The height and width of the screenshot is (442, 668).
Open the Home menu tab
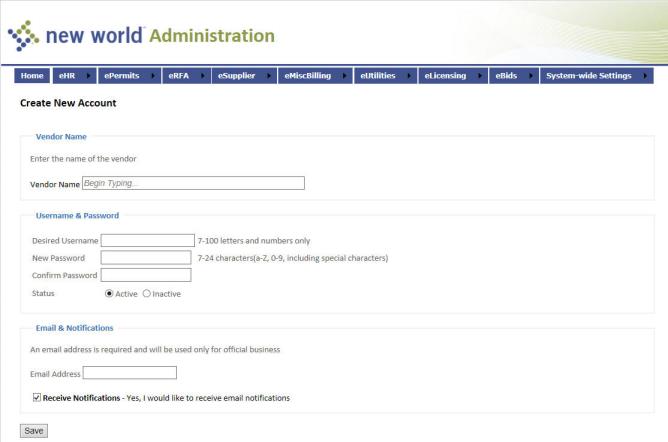[33, 76]
